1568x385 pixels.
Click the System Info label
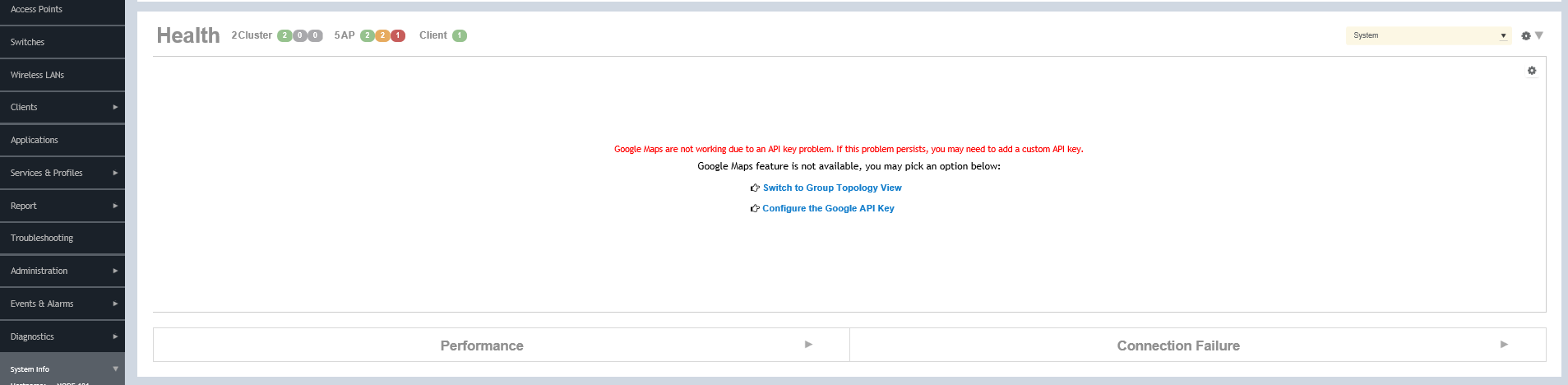click(x=30, y=369)
